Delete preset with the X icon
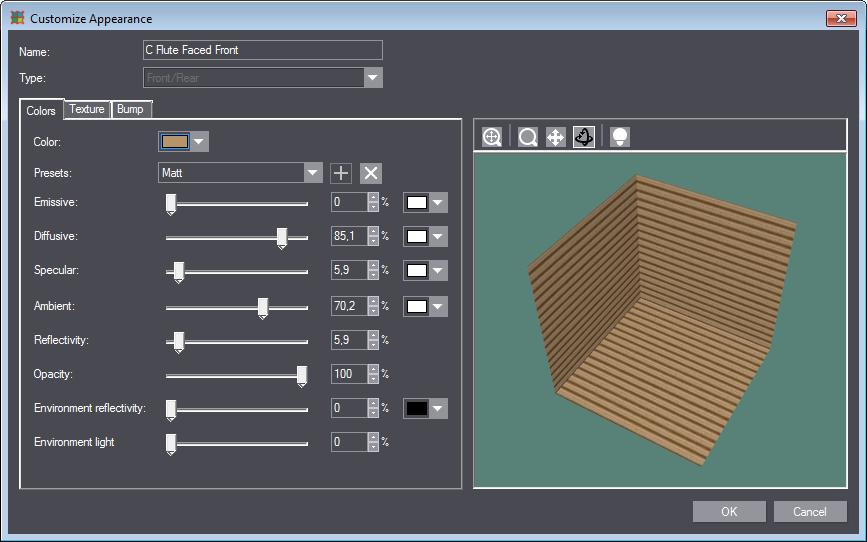Image resolution: width=867 pixels, height=542 pixels. point(371,173)
